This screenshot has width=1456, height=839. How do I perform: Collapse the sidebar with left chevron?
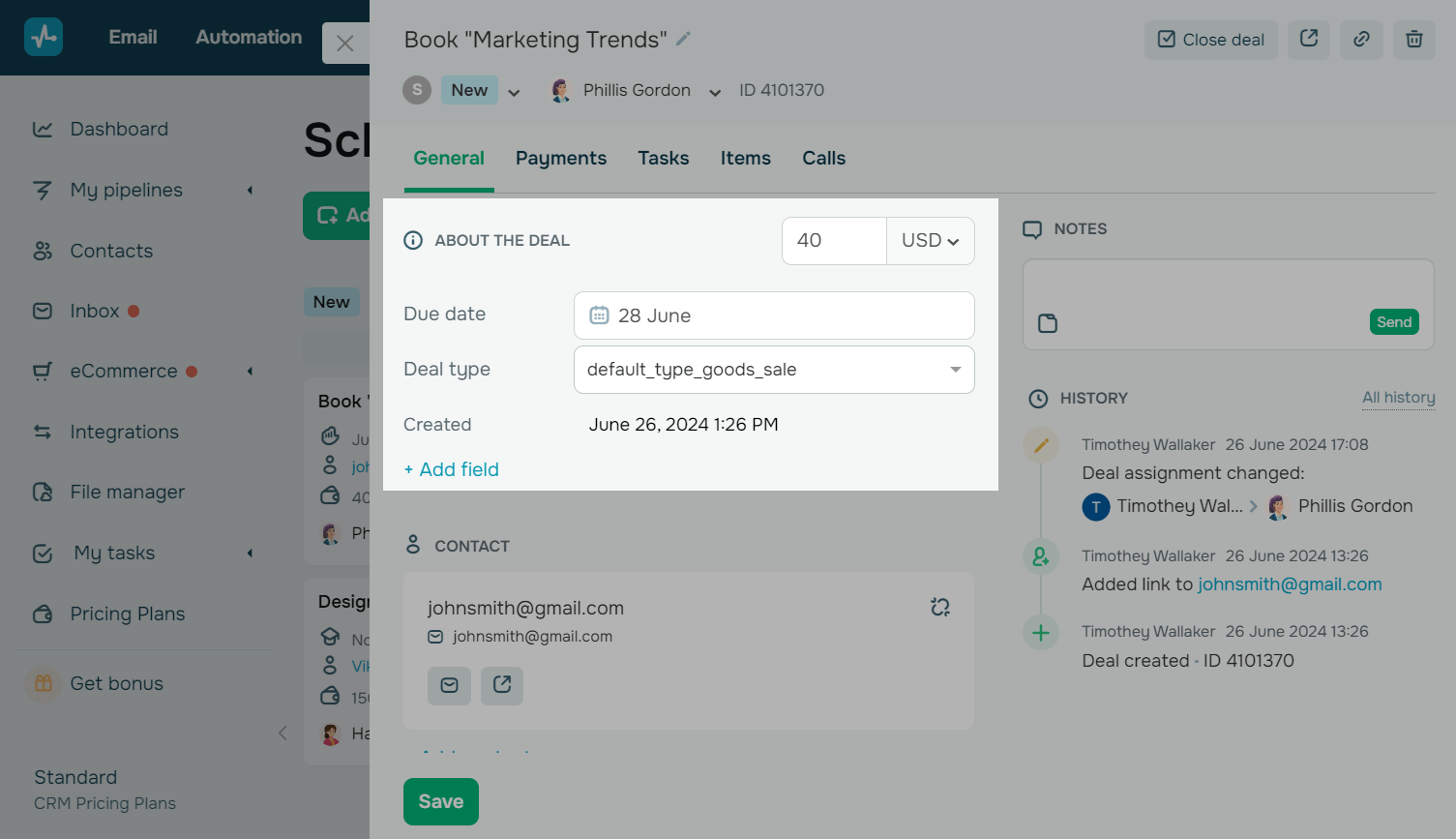pos(282,733)
